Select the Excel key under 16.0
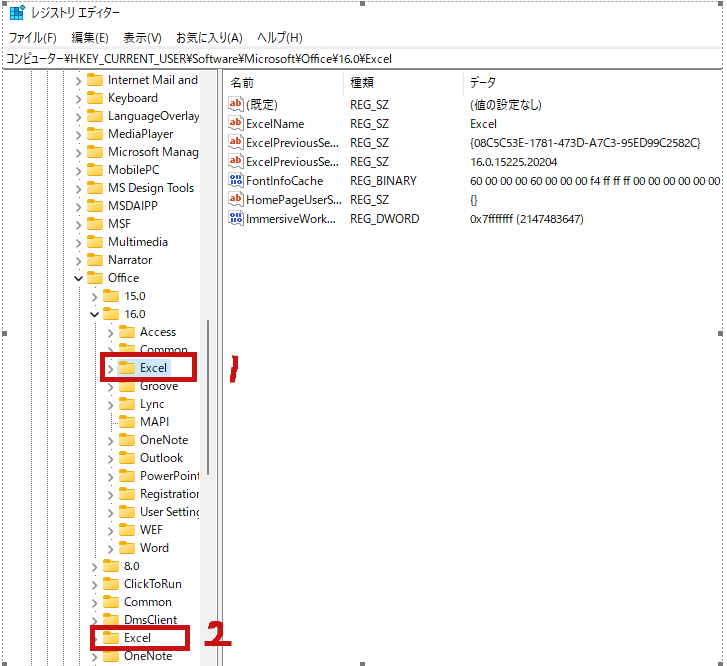Screen dimensions: 727x666 (x=153, y=368)
